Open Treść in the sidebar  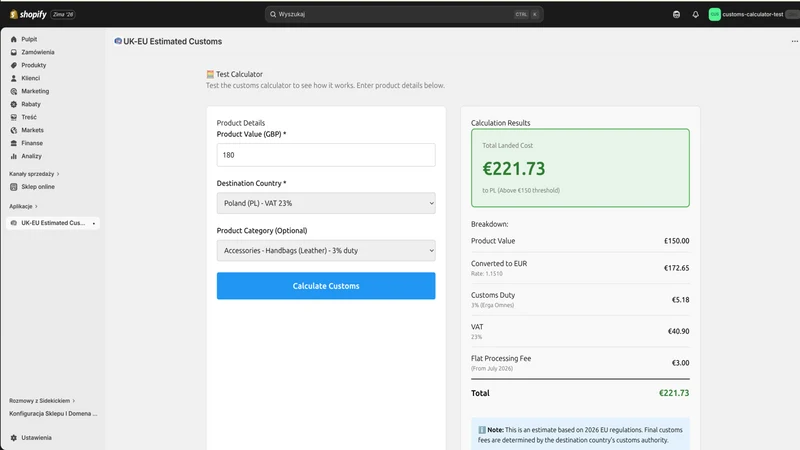[29, 117]
